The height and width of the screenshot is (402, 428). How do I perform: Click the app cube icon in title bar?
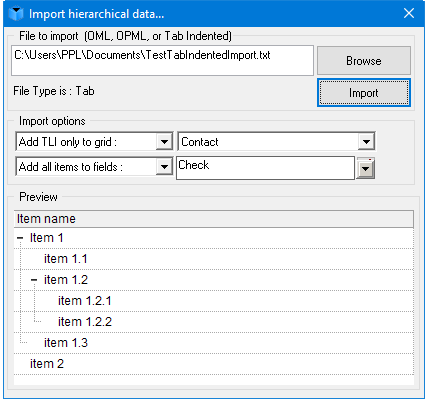click(16, 14)
